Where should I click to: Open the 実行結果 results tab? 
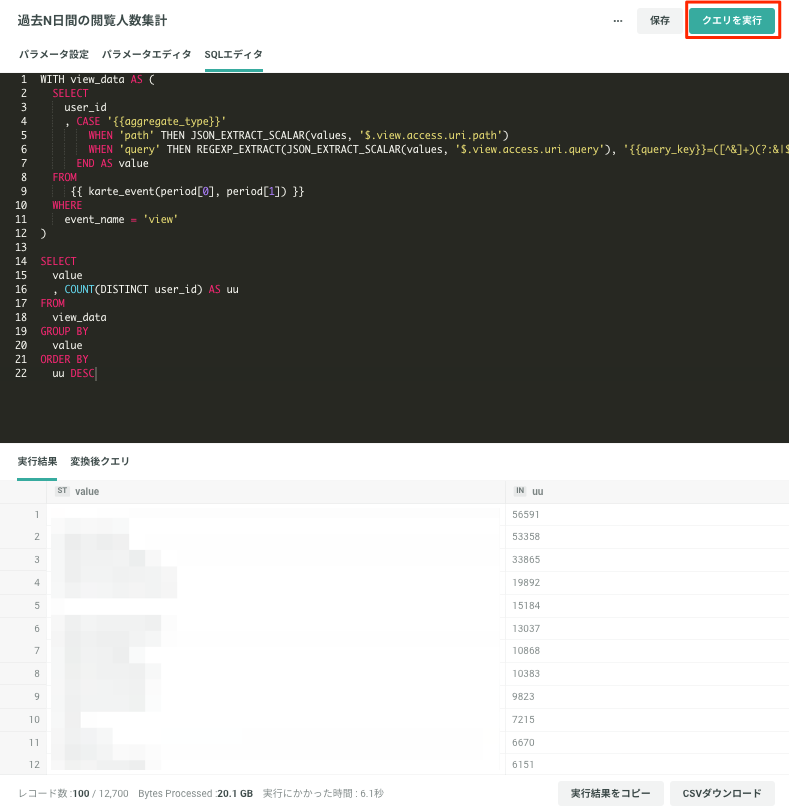pos(37,461)
